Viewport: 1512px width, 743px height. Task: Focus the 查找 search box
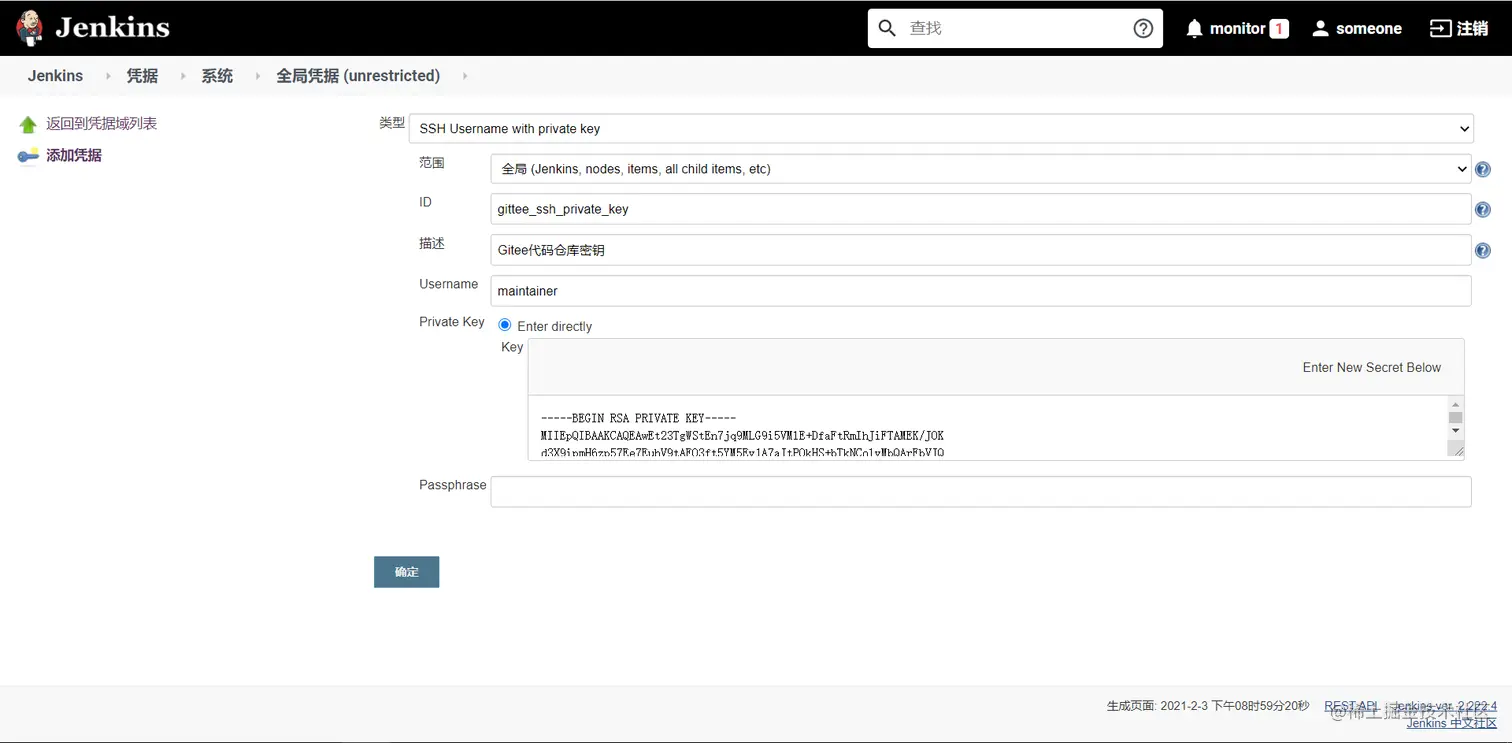(1015, 28)
